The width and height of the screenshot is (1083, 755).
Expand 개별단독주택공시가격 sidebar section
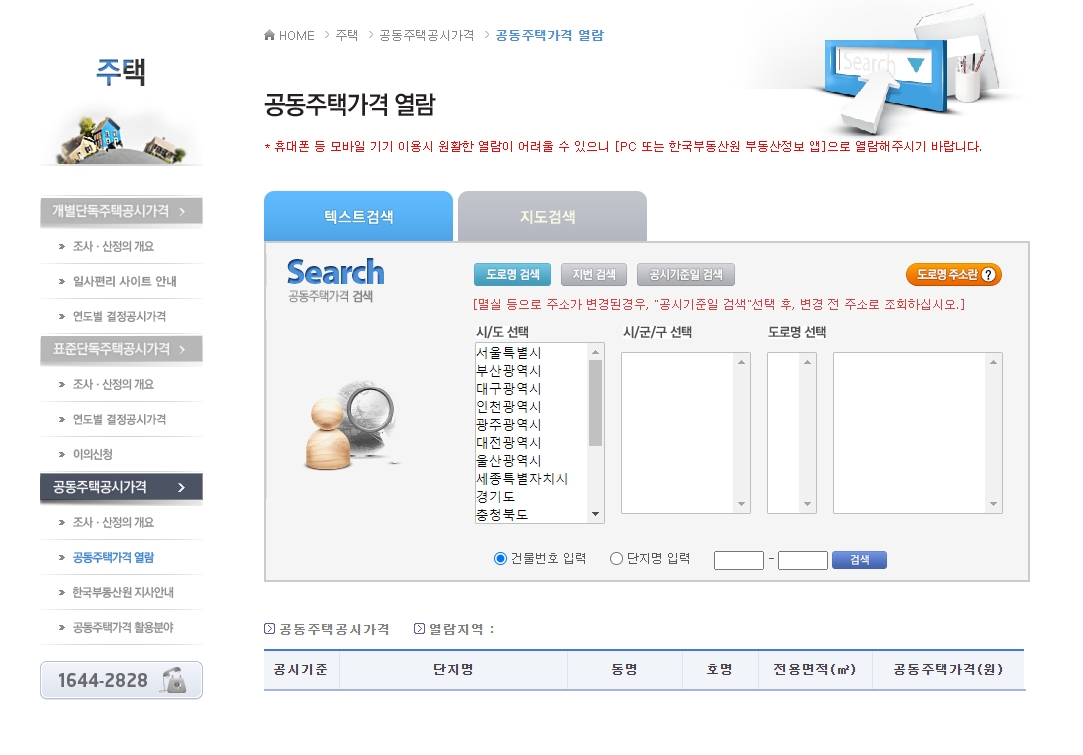tap(122, 211)
